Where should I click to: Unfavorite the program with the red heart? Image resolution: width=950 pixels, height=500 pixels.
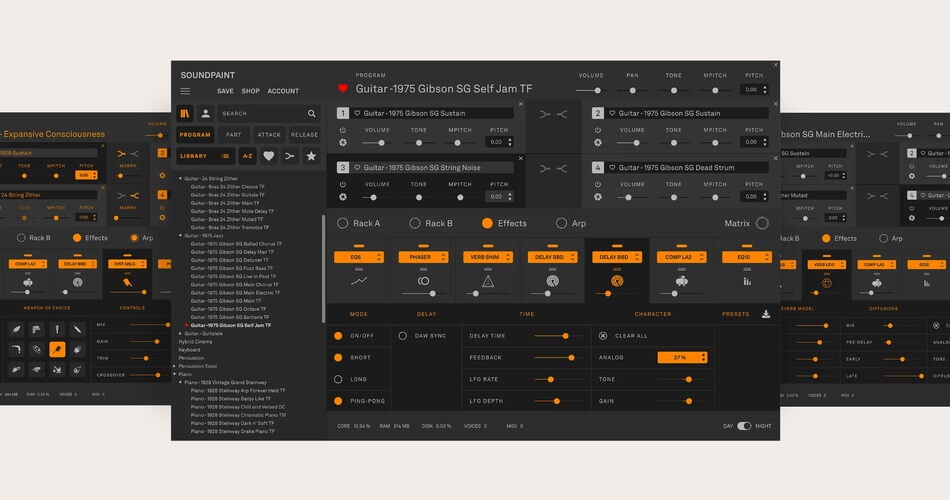tap(342, 88)
